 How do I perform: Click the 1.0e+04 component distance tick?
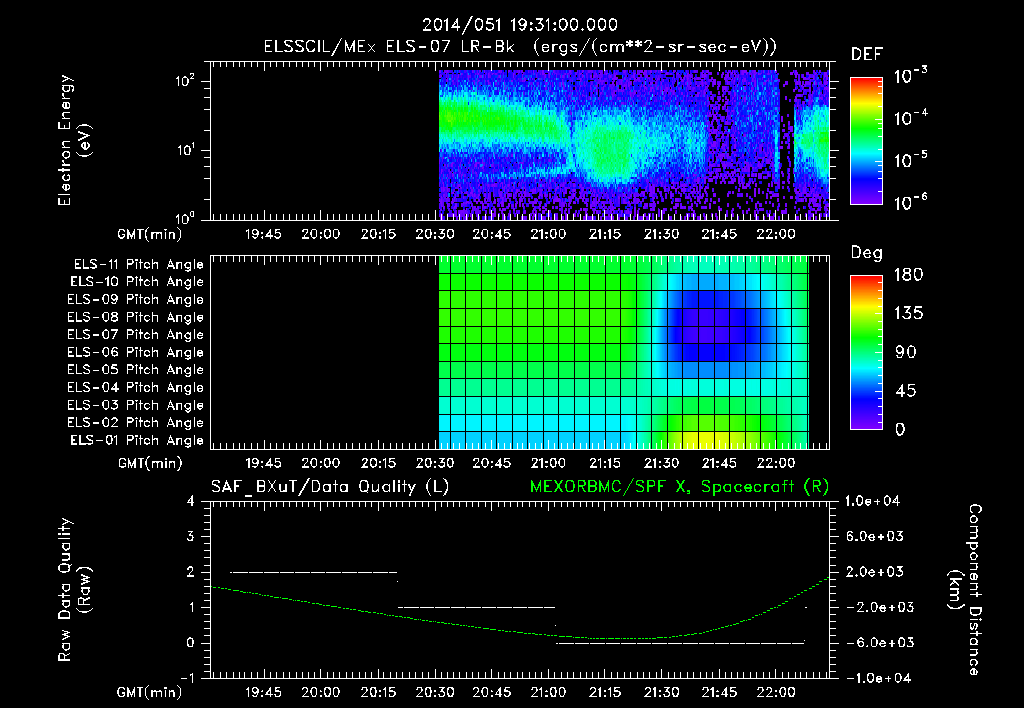tap(872, 502)
